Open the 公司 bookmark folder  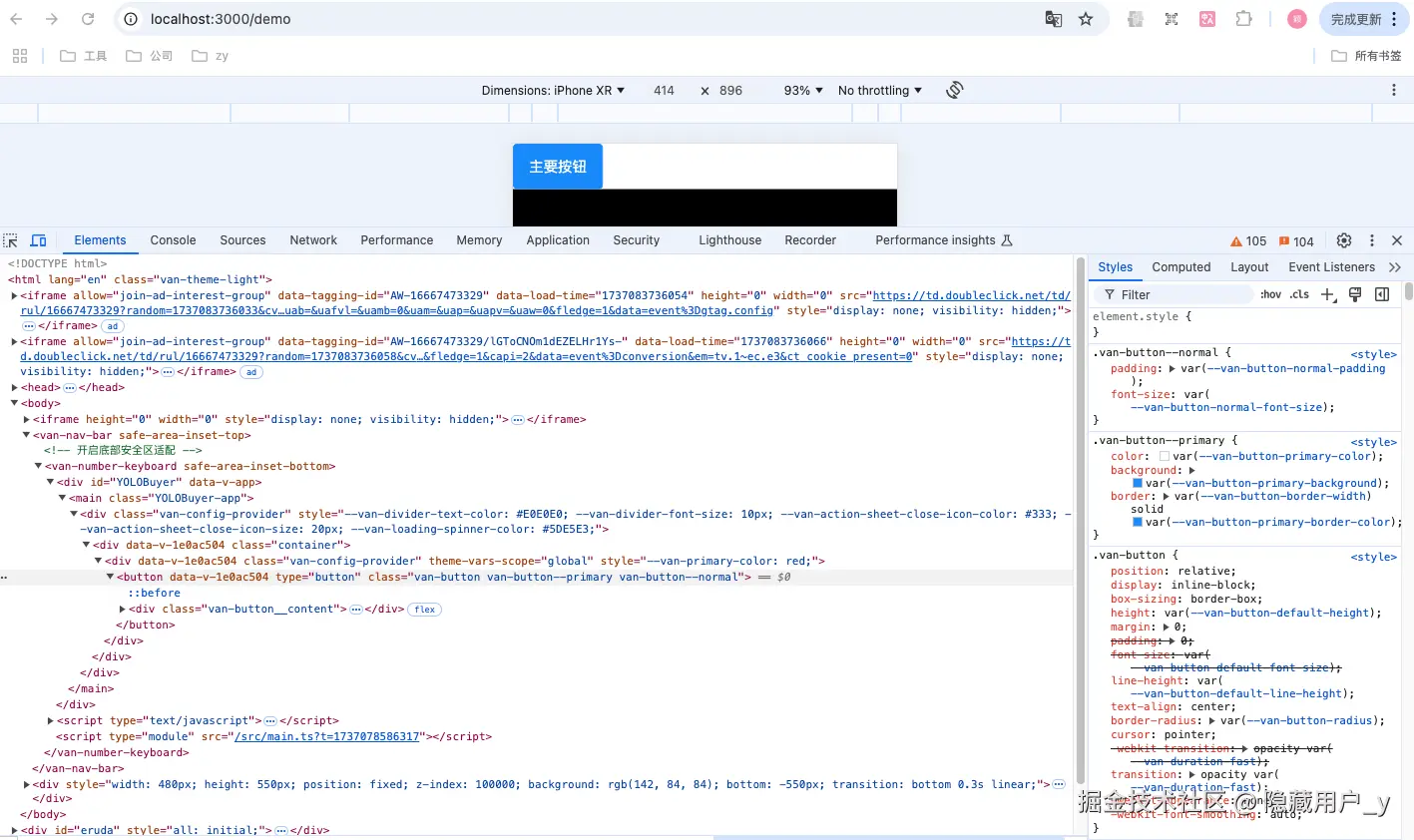pos(150,56)
